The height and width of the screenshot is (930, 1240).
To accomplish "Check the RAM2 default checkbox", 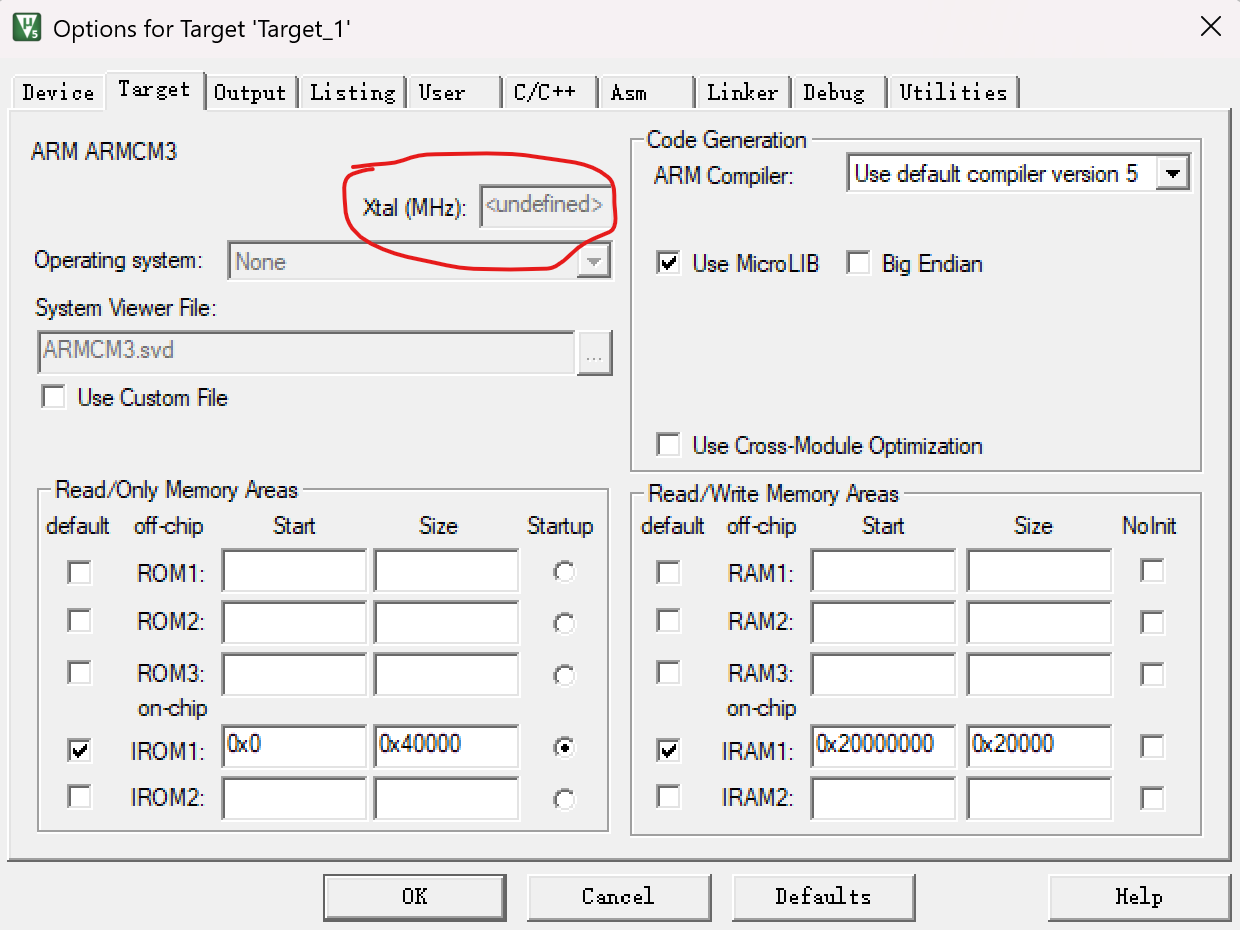I will pos(668,621).
